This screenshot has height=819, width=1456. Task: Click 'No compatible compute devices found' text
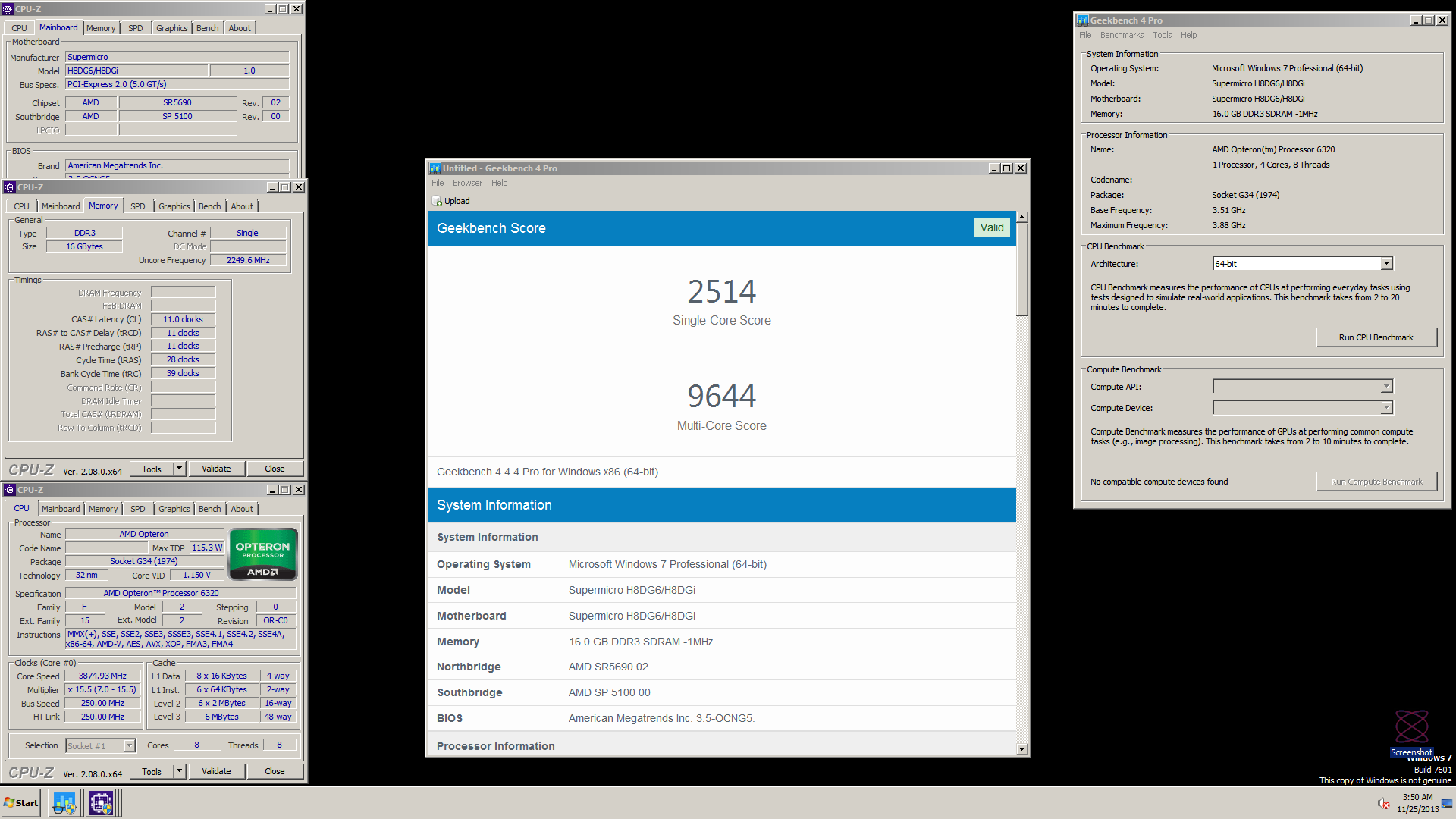tap(1159, 482)
